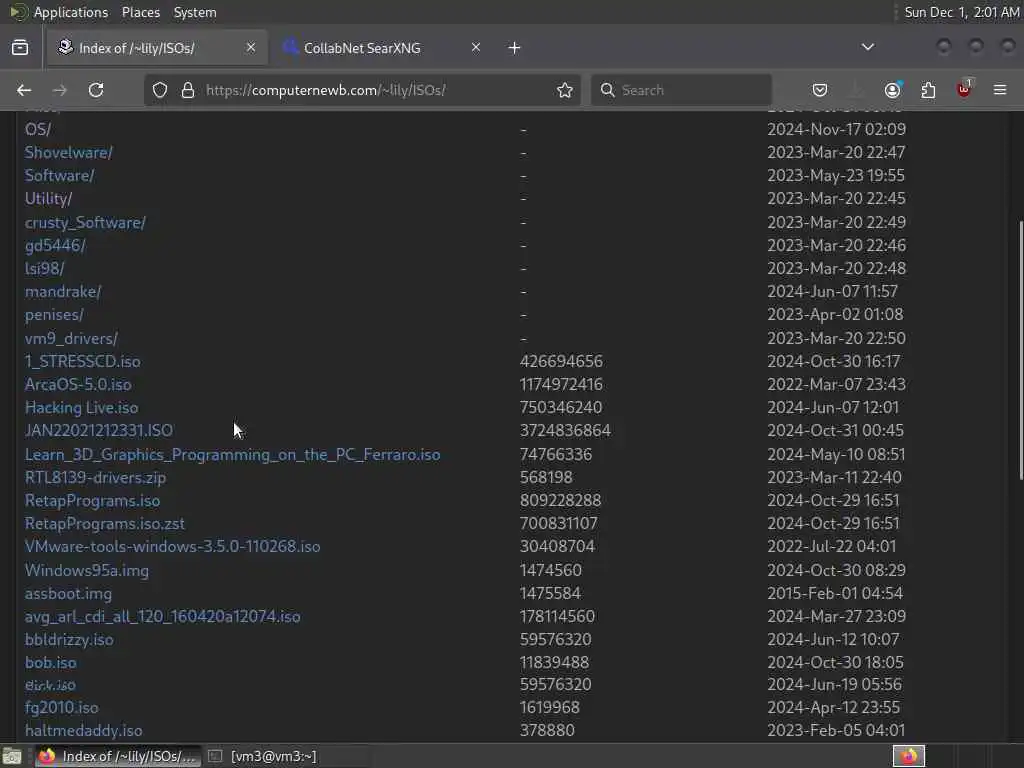The height and width of the screenshot is (768, 1024).
Task: Open the Software/ directory
Action: click(59, 175)
